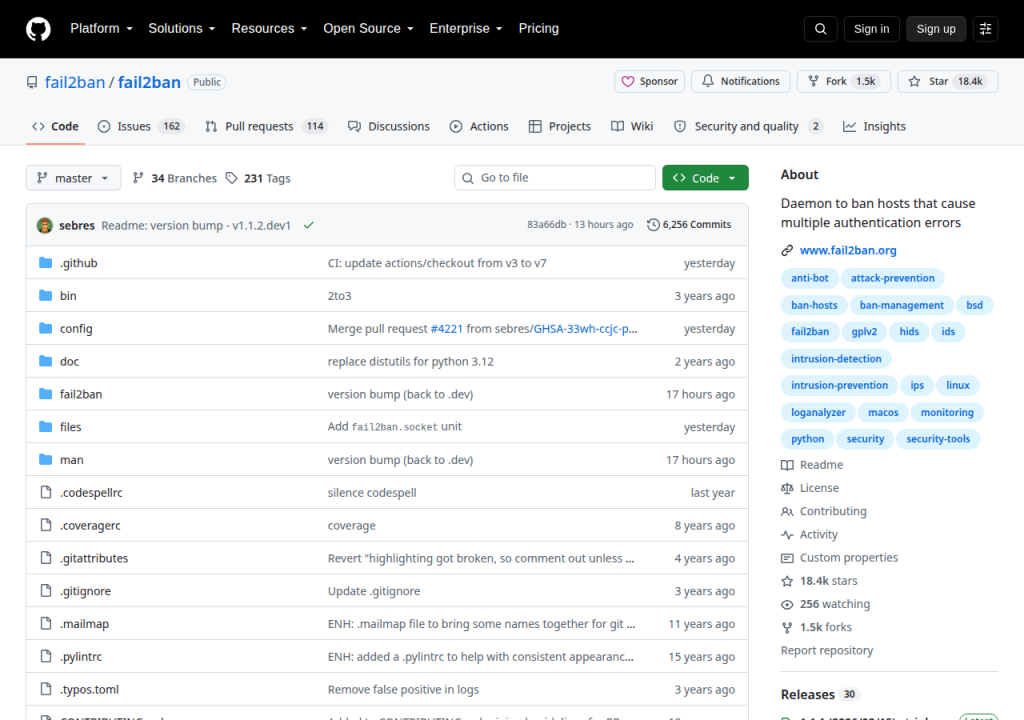1024x720 pixels.
Task: Switch to the Actions tab
Action: [x=479, y=126]
